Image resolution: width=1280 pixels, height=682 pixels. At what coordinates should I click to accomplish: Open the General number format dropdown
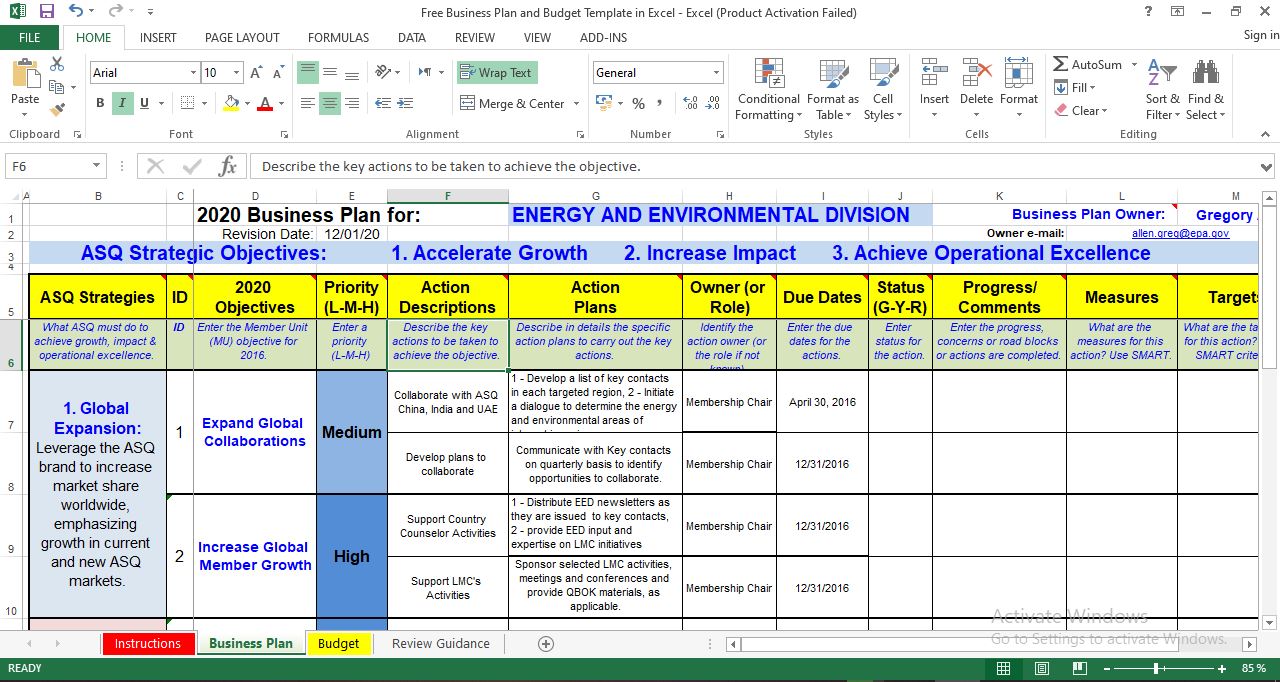(x=716, y=72)
